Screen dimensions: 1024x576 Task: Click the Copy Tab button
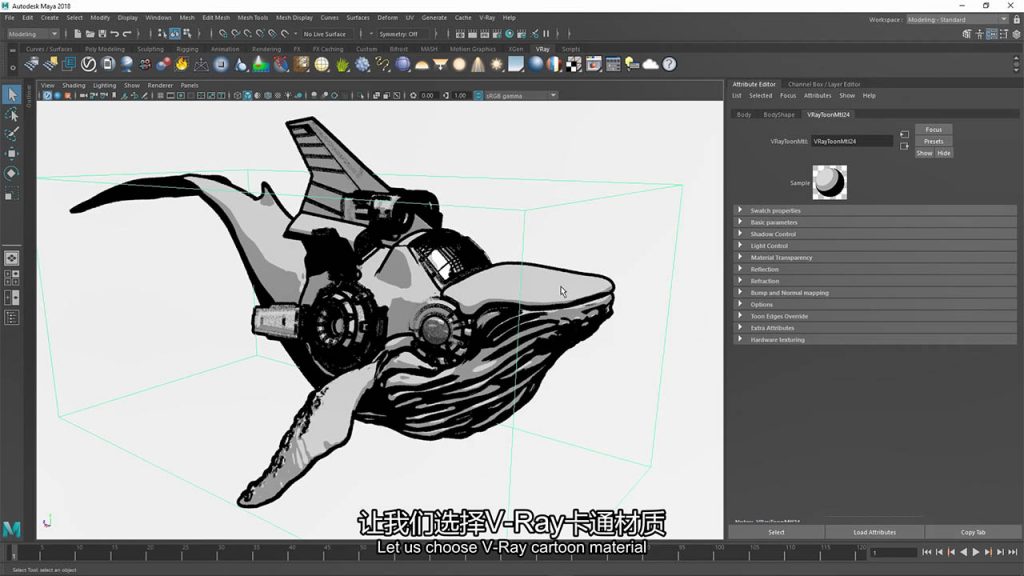coord(972,532)
